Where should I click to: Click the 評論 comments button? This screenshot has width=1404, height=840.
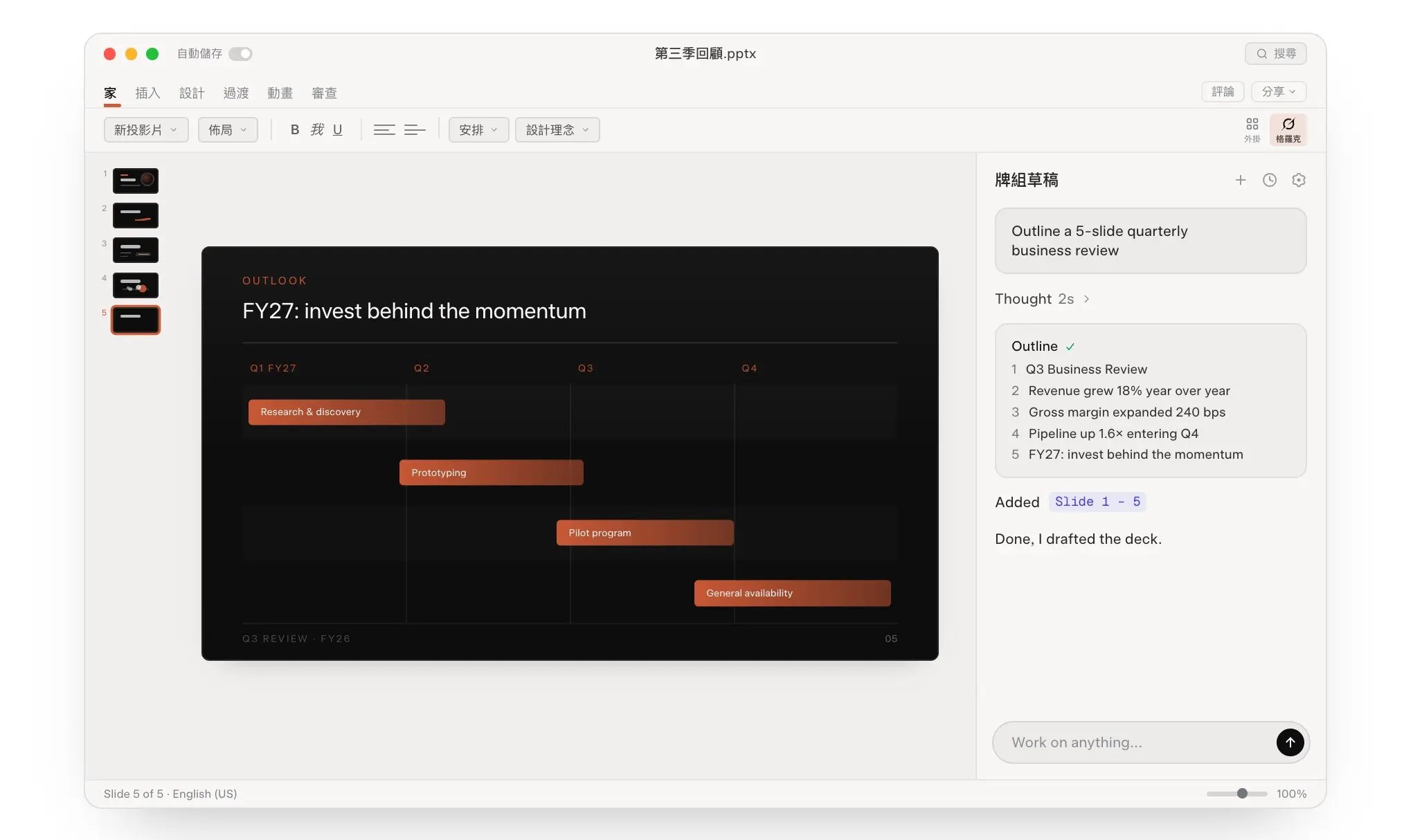[x=1223, y=91]
